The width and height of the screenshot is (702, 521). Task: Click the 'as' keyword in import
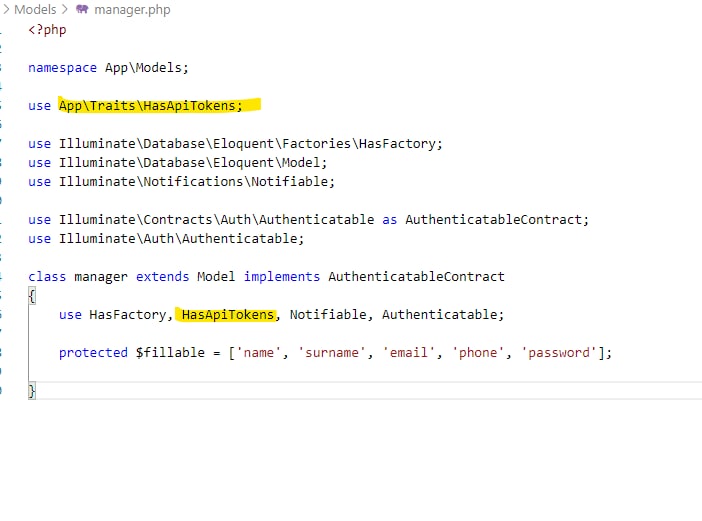point(390,220)
